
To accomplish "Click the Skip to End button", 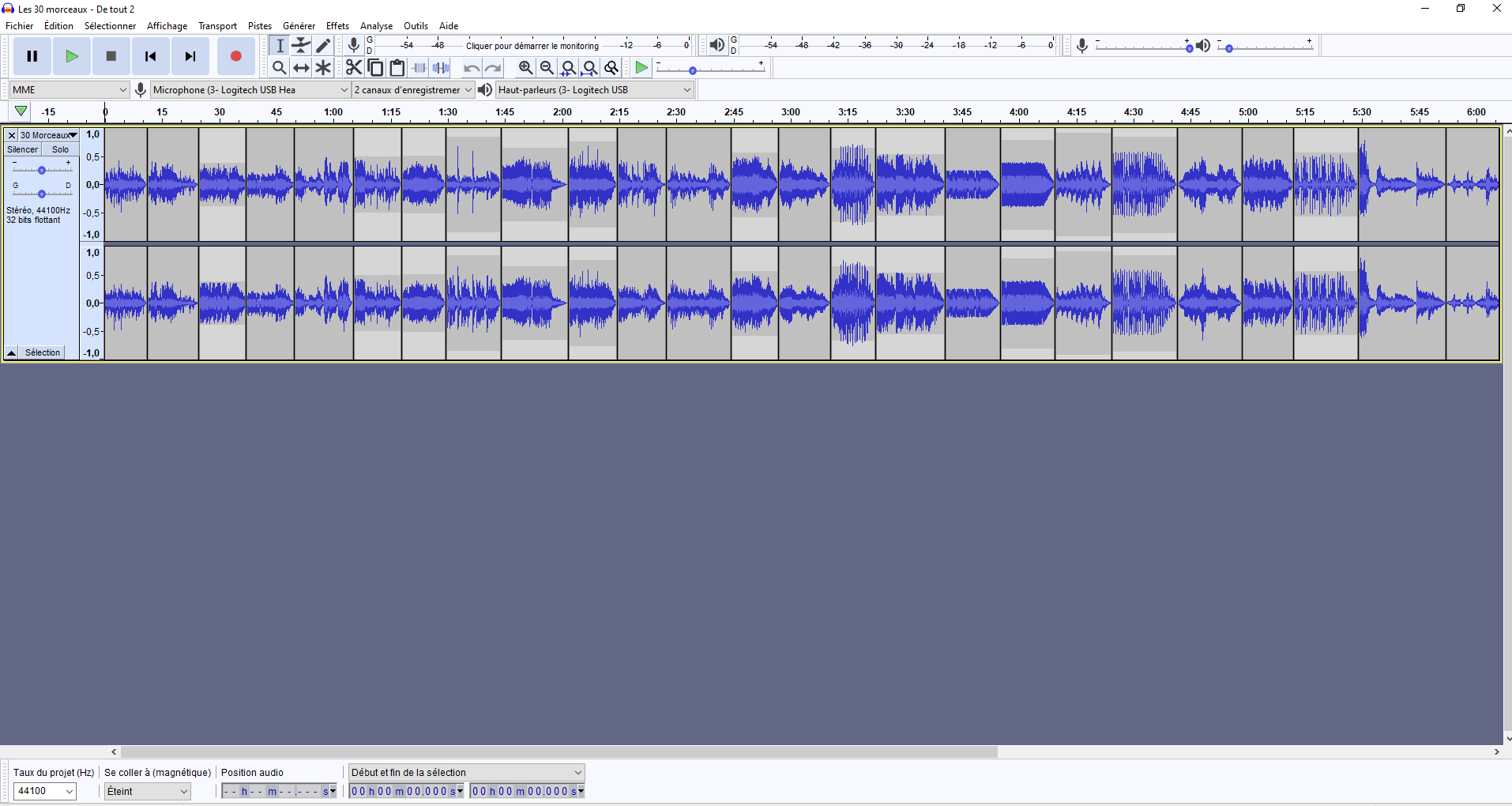I will 190,56.
